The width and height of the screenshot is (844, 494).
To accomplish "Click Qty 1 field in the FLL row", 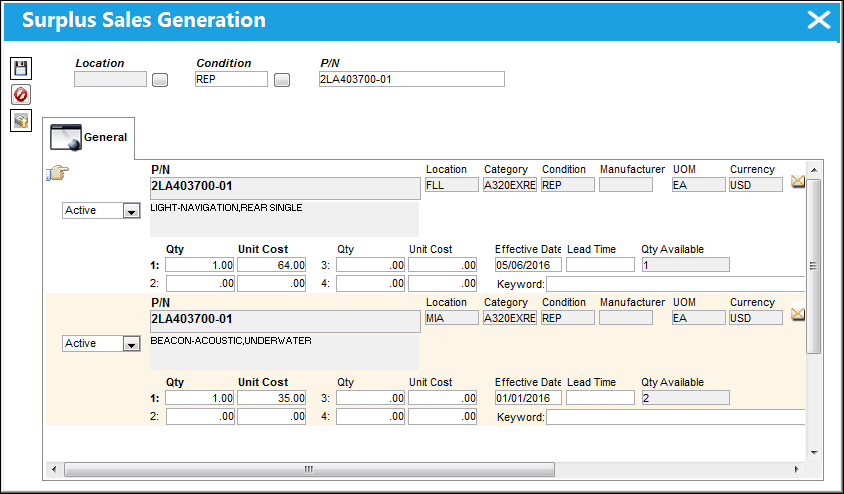I will (200, 265).
